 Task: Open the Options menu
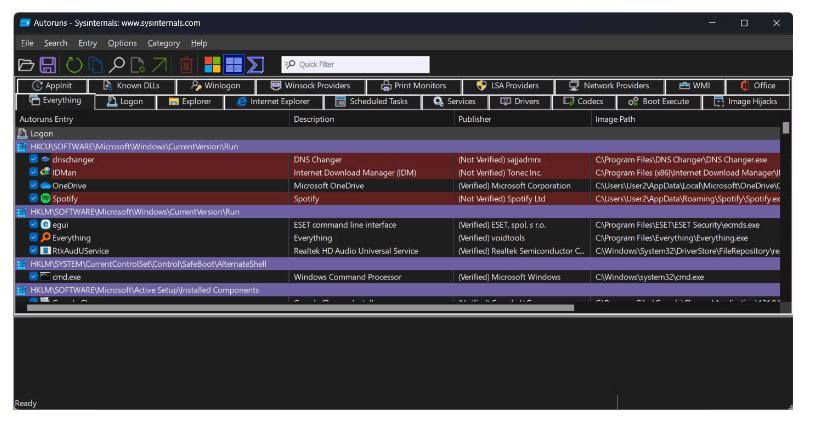pos(122,43)
